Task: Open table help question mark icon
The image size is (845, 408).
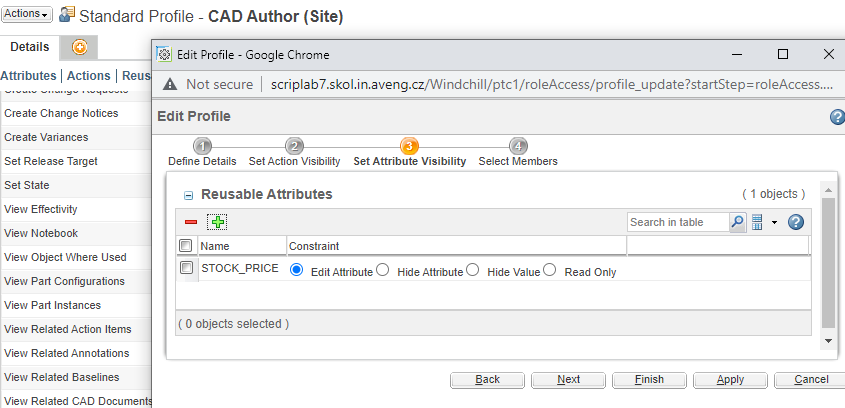Action: click(796, 222)
